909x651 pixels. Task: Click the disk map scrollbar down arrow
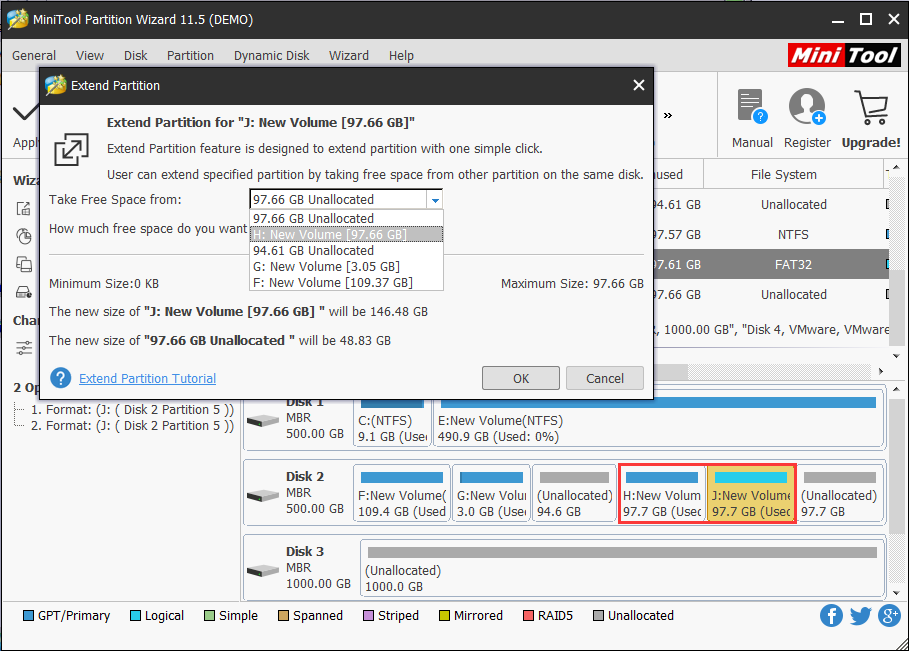click(897, 592)
